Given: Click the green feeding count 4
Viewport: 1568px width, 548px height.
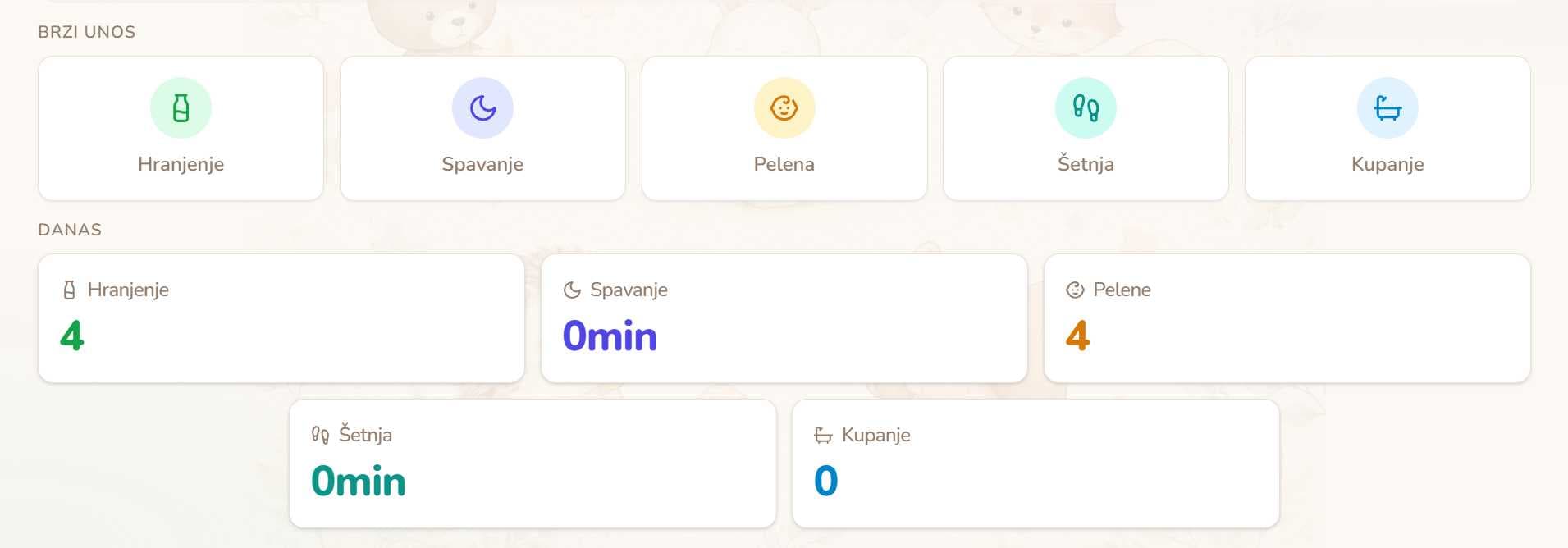Looking at the screenshot, I should (x=70, y=335).
